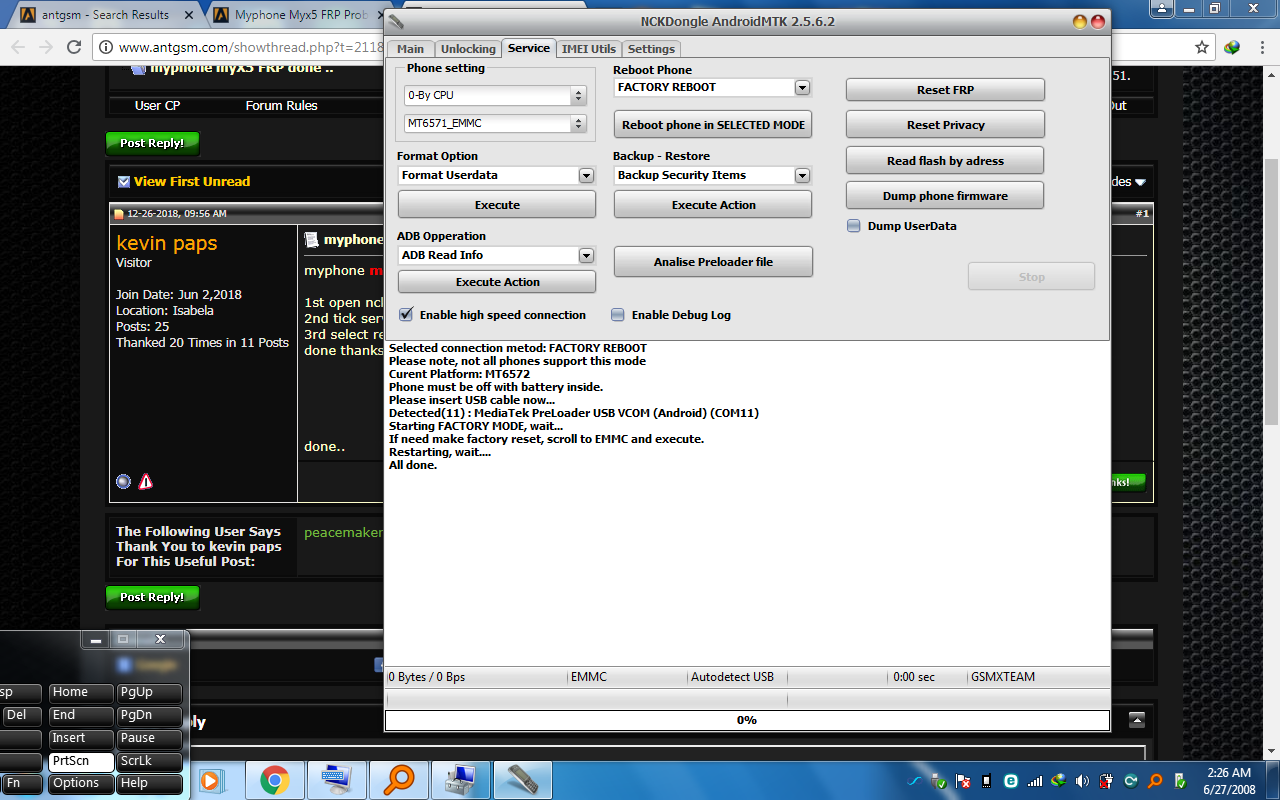Click the Action Center flag tray icon
Image resolution: width=1280 pixels, height=800 pixels.
(x=963, y=781)
